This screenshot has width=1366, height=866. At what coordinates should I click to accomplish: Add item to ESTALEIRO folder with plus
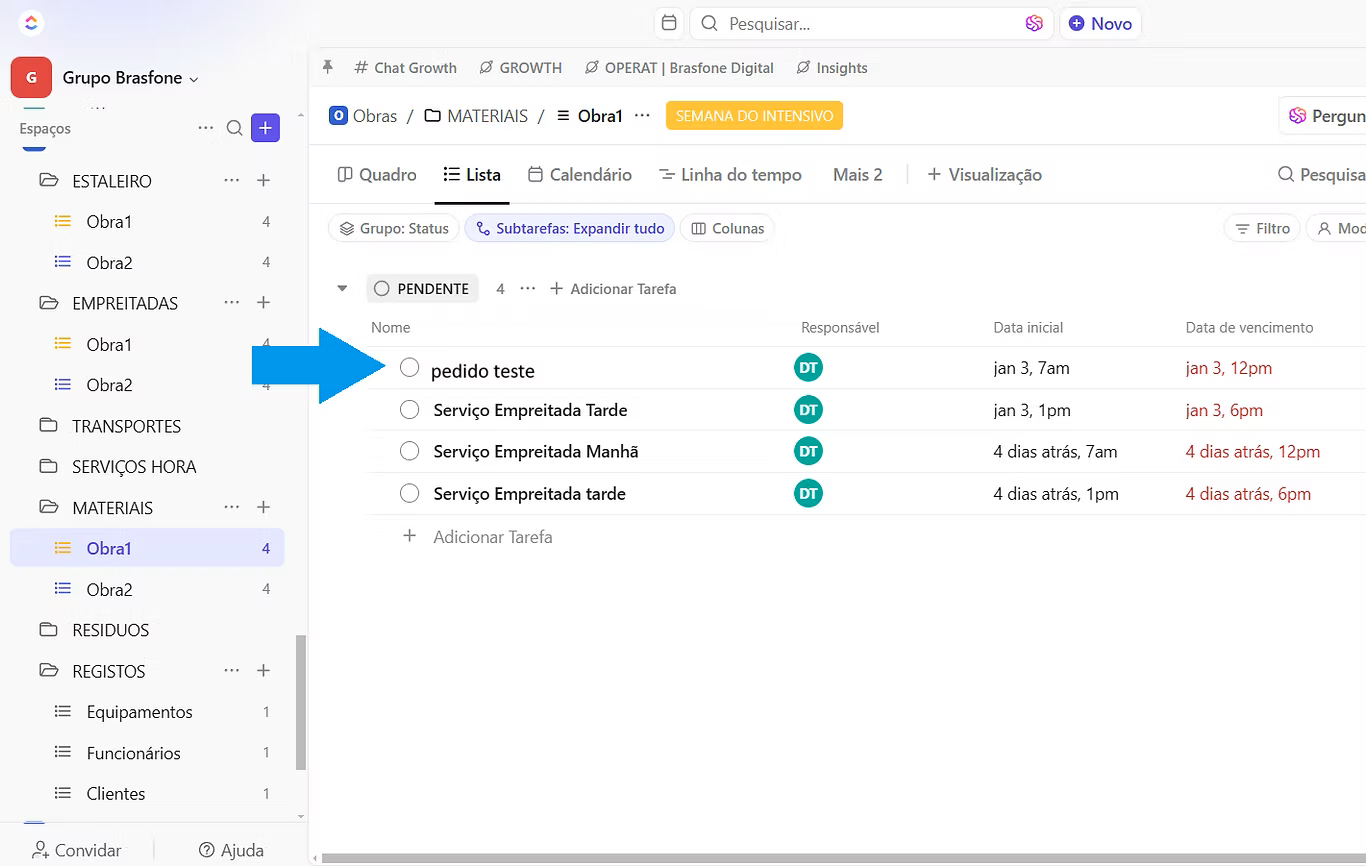[x=264, y=181]
